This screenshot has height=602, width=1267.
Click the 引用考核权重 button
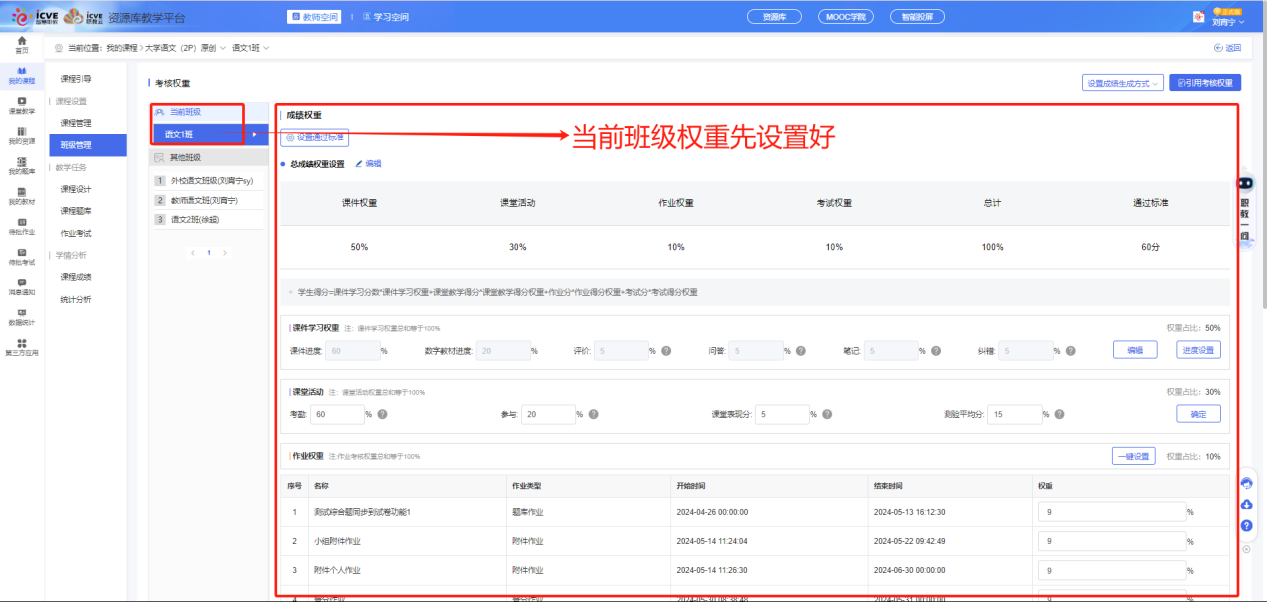click(x=1205, y=83)
